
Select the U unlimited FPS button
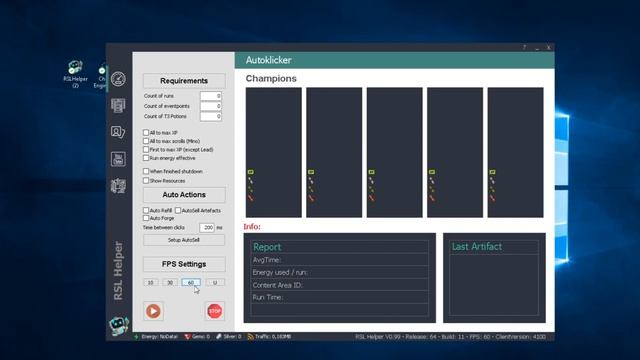coord(215,282)
